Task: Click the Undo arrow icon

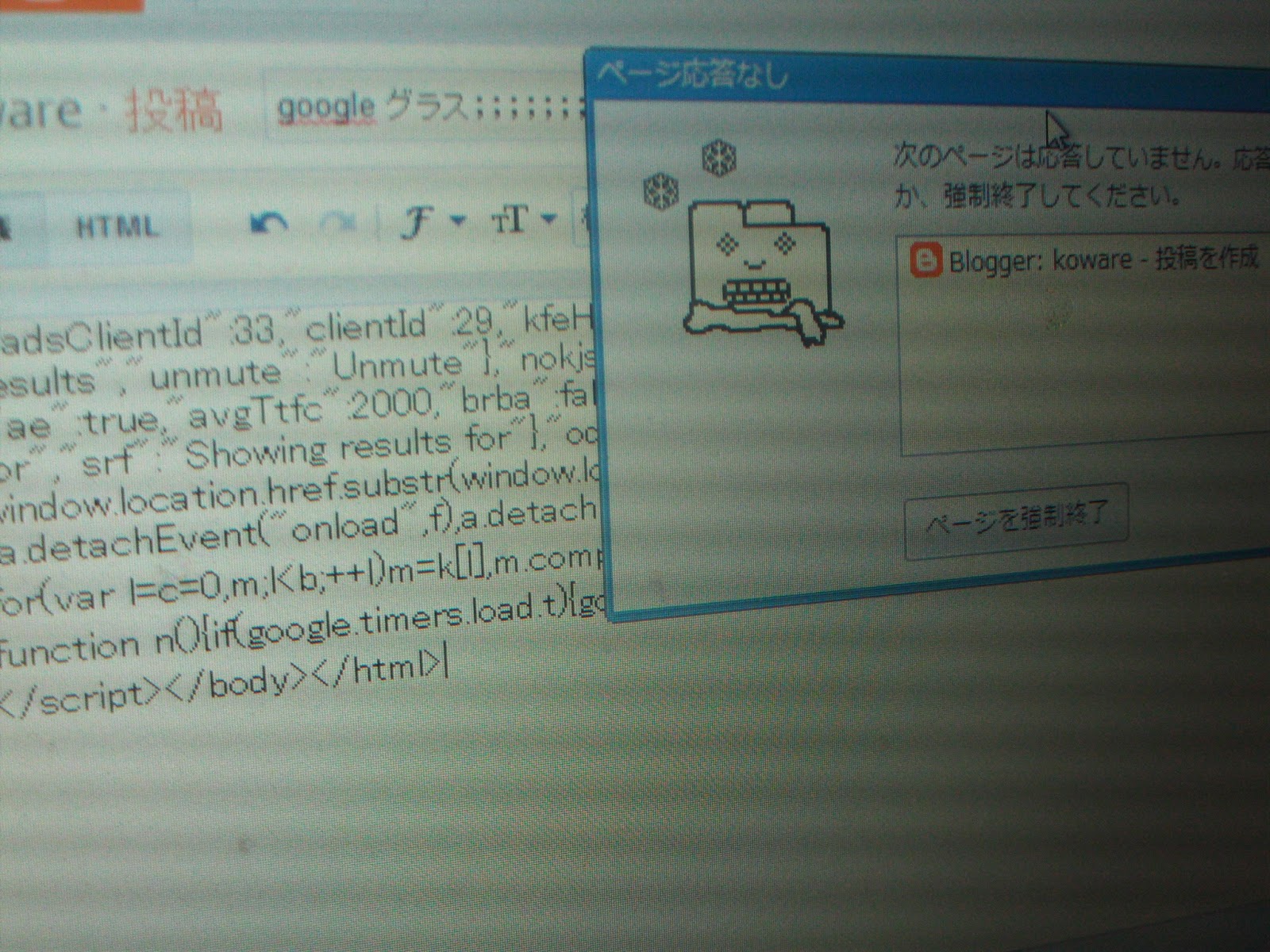Action: (270, 224)
